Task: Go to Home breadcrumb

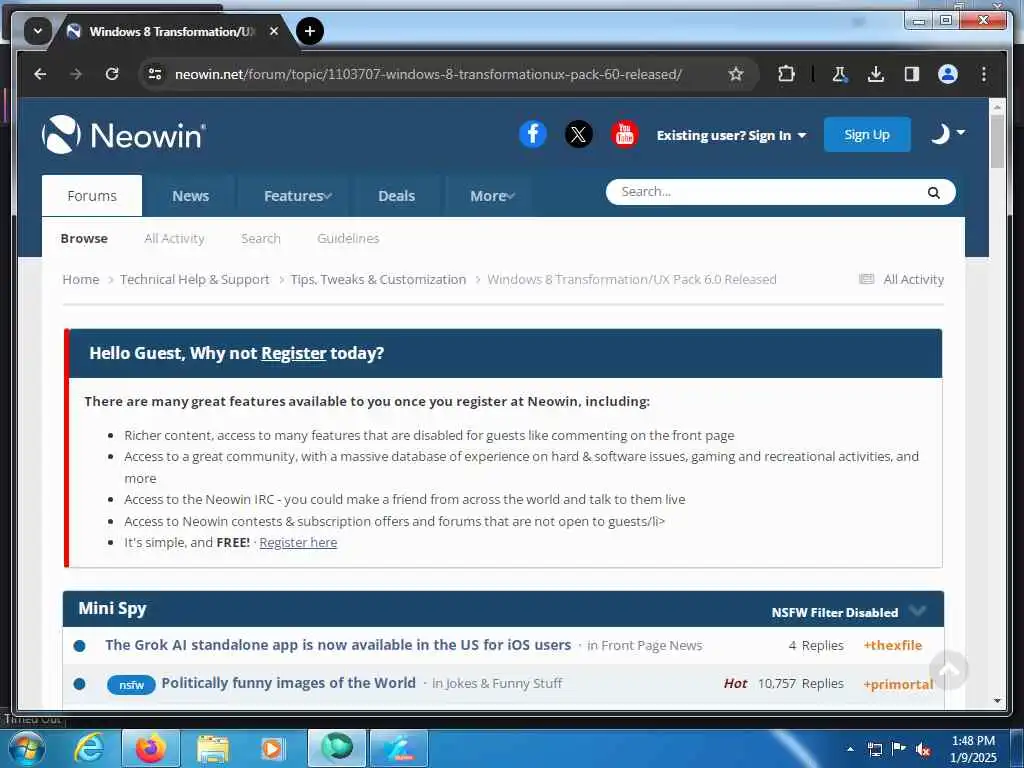Action: click(x=81, y=280)
